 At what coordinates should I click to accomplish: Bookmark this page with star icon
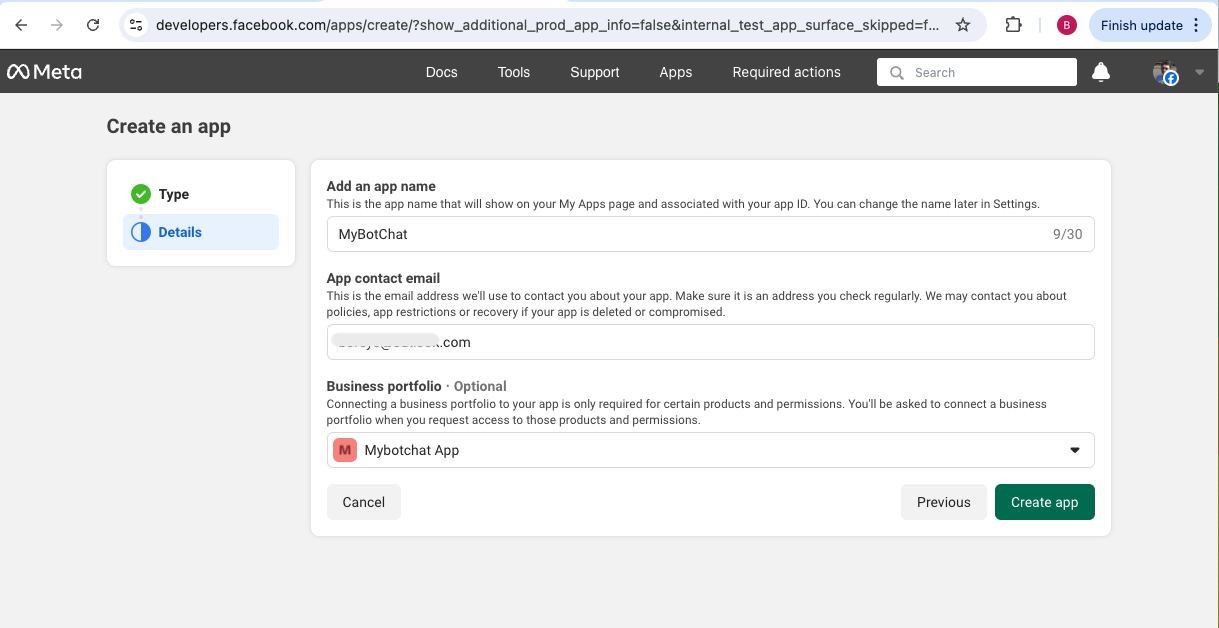click(963, 25)
